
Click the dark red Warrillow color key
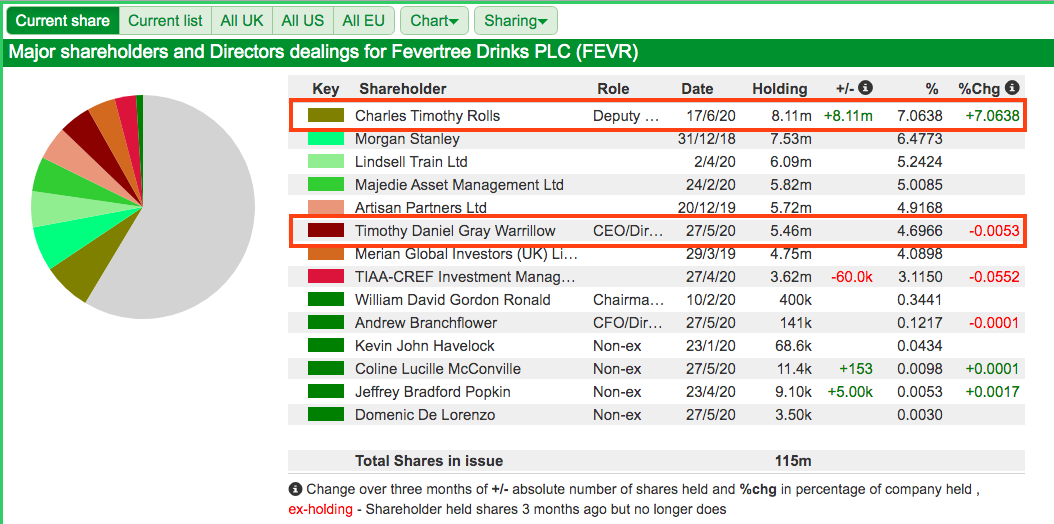click(x=326, y=231)
